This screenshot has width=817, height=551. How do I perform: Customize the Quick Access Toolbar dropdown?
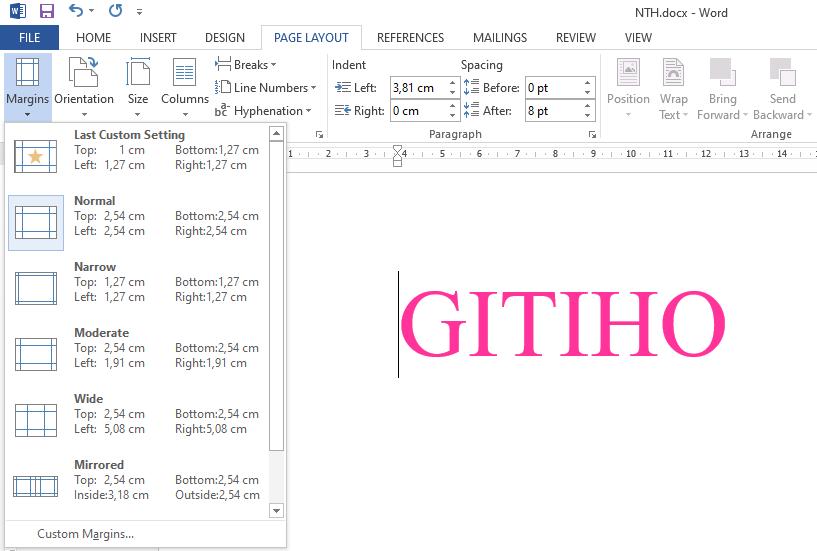tap(139, 11)
